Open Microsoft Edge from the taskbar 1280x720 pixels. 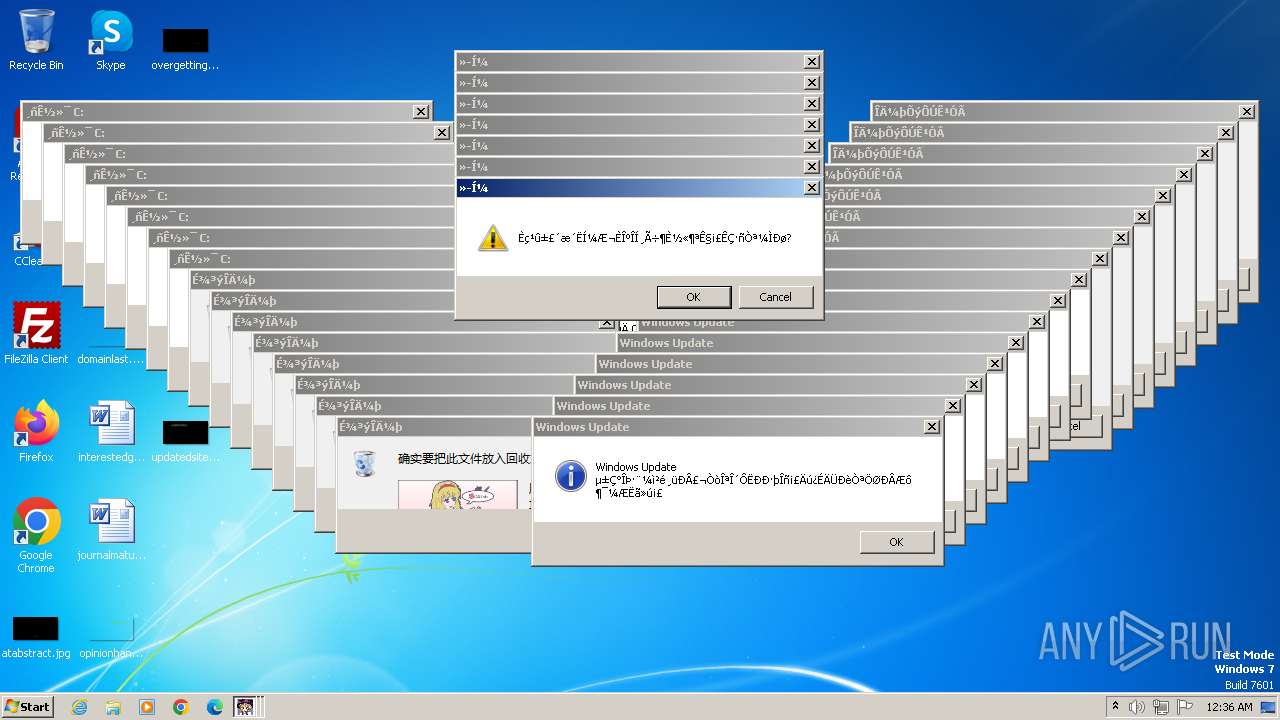[x=215, y=707]
